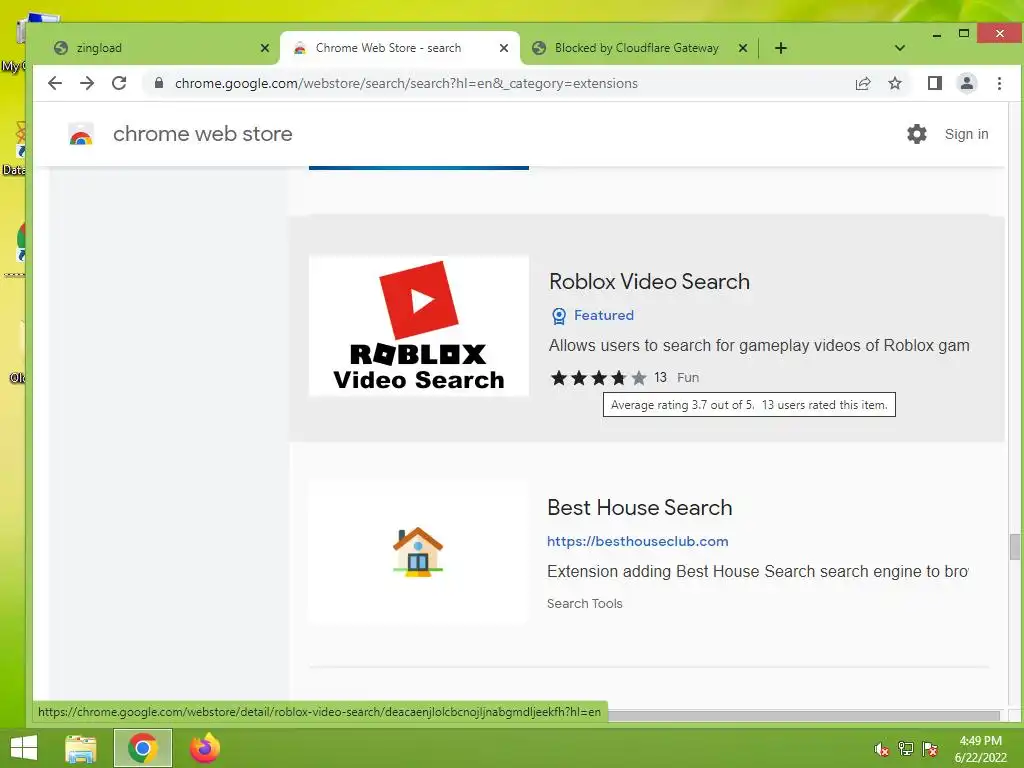Minimize the Chrome window
Viewport: 1024px width, 768px height.
(936, 34)
